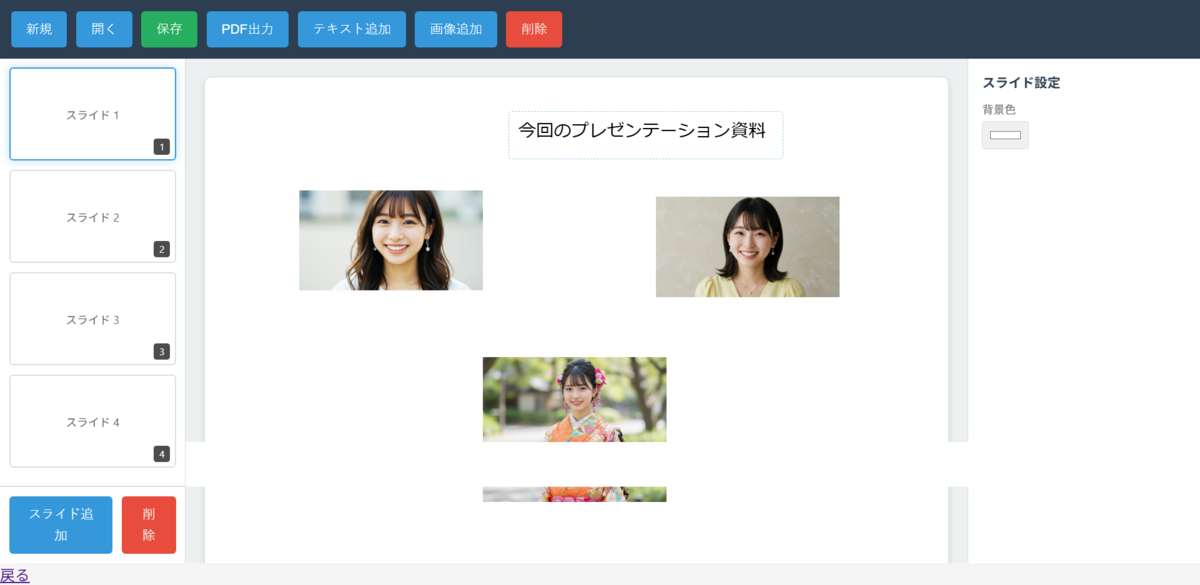Screen dimensions: 1200x585
Task: Open the 背景色 color picker
Action: tap(1005, 135)
